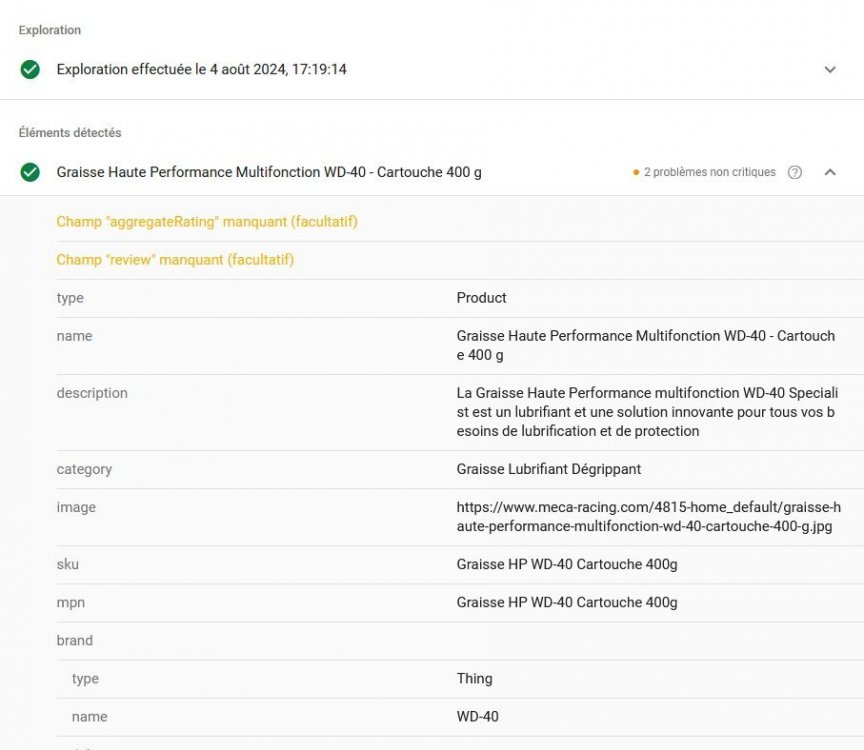Click the "2 problèmes non critiques" label
Screen dimensions: 864x750
[x=709, y=172]
